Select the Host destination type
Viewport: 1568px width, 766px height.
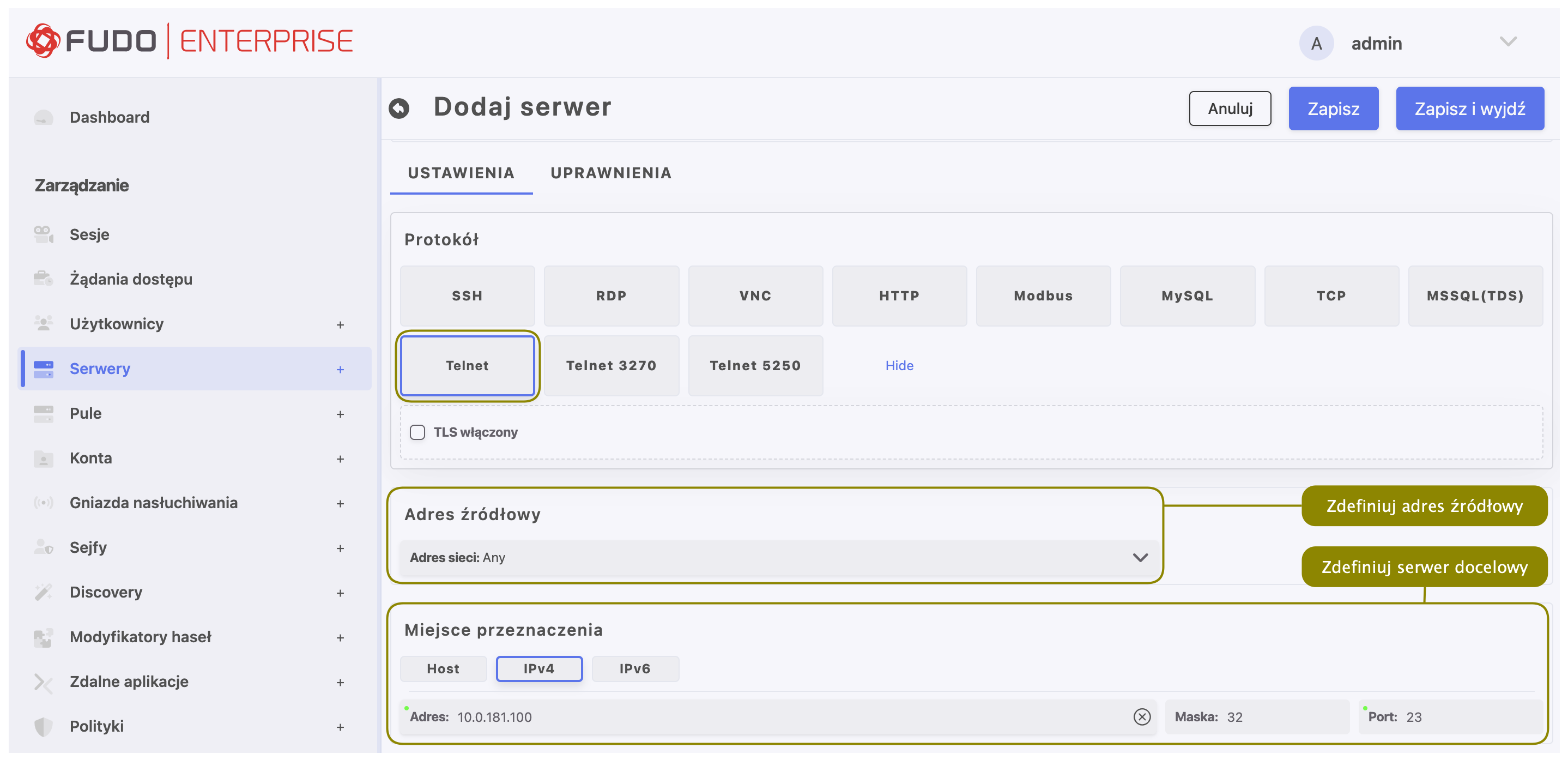[x=443, y=668]
